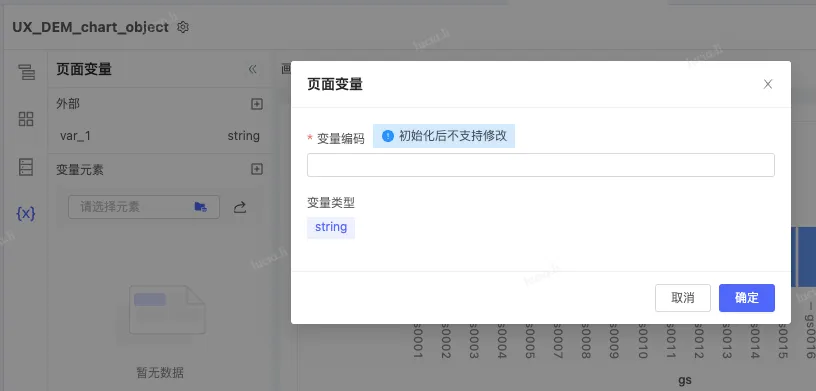Select the var_1 variable row

(x=160, y=136)
